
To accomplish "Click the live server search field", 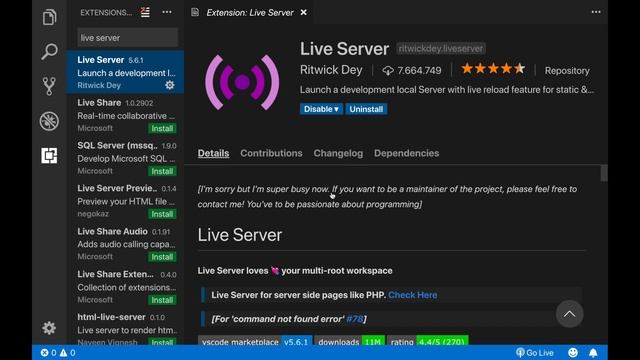I will pos(127,38).
